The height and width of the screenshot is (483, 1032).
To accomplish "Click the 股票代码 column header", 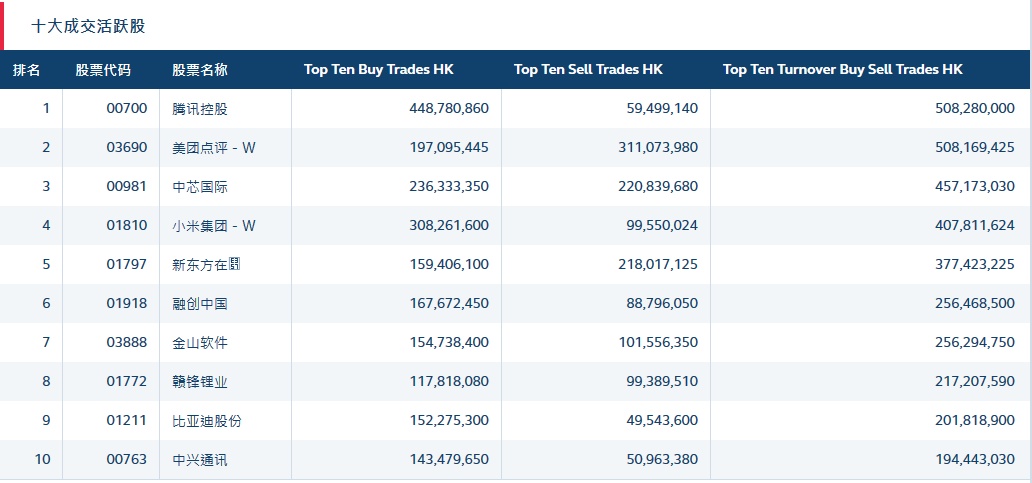I will click(x=103, y=70).
